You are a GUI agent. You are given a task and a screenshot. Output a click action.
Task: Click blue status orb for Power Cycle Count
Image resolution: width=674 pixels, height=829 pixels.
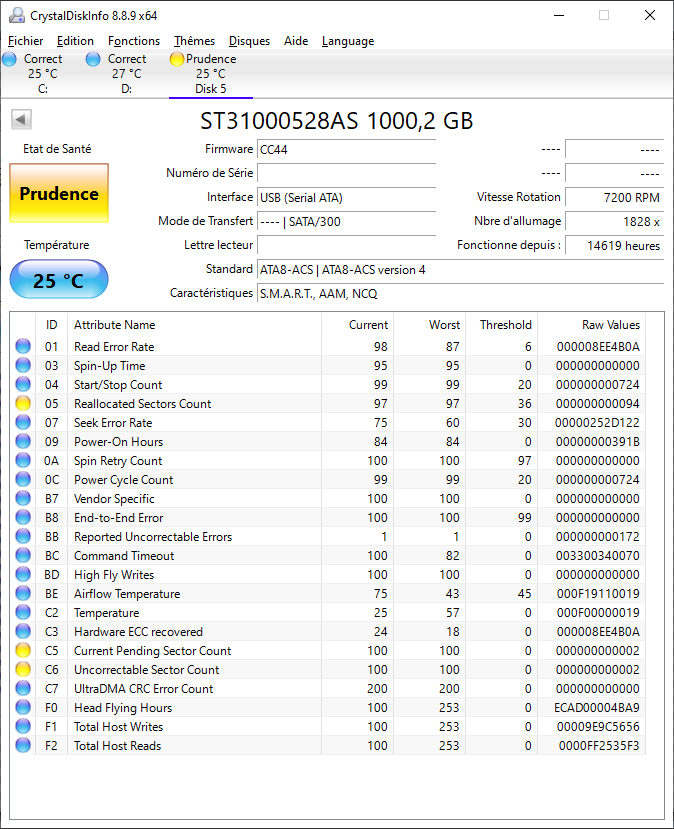point(23,480)
